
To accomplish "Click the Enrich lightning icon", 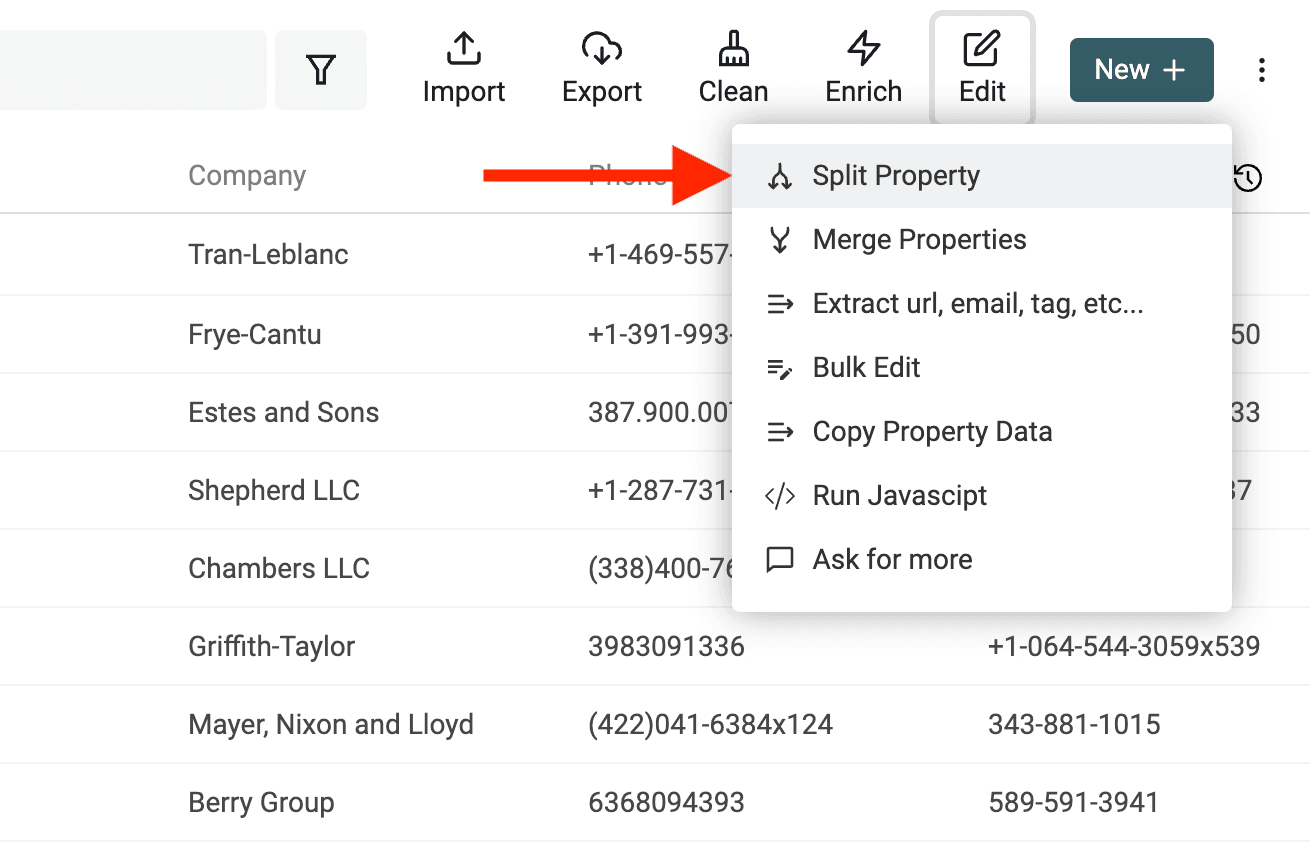I will [863, 65].
